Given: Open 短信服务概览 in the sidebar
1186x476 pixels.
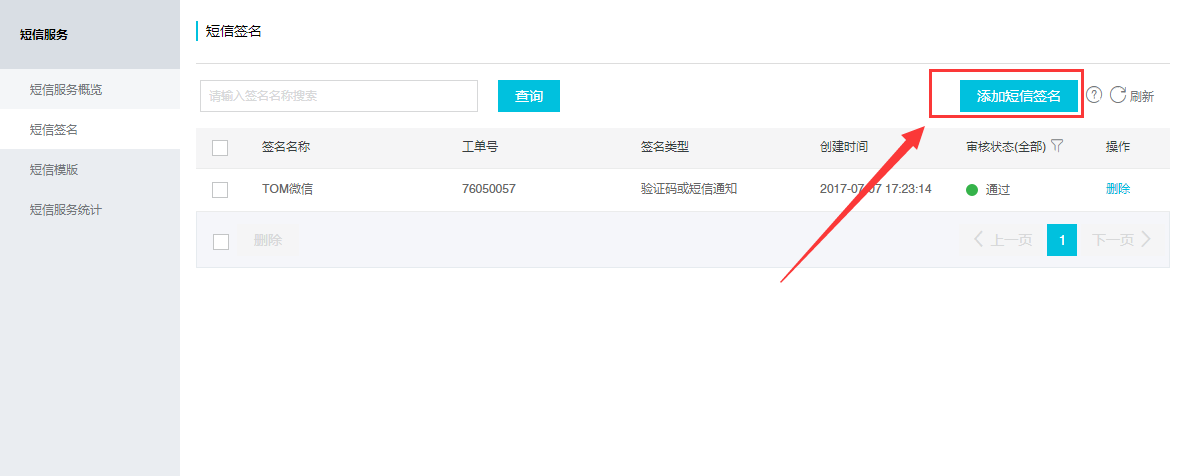Looking at the screenshot, I should pyautogui.click(x=66, y=89).
